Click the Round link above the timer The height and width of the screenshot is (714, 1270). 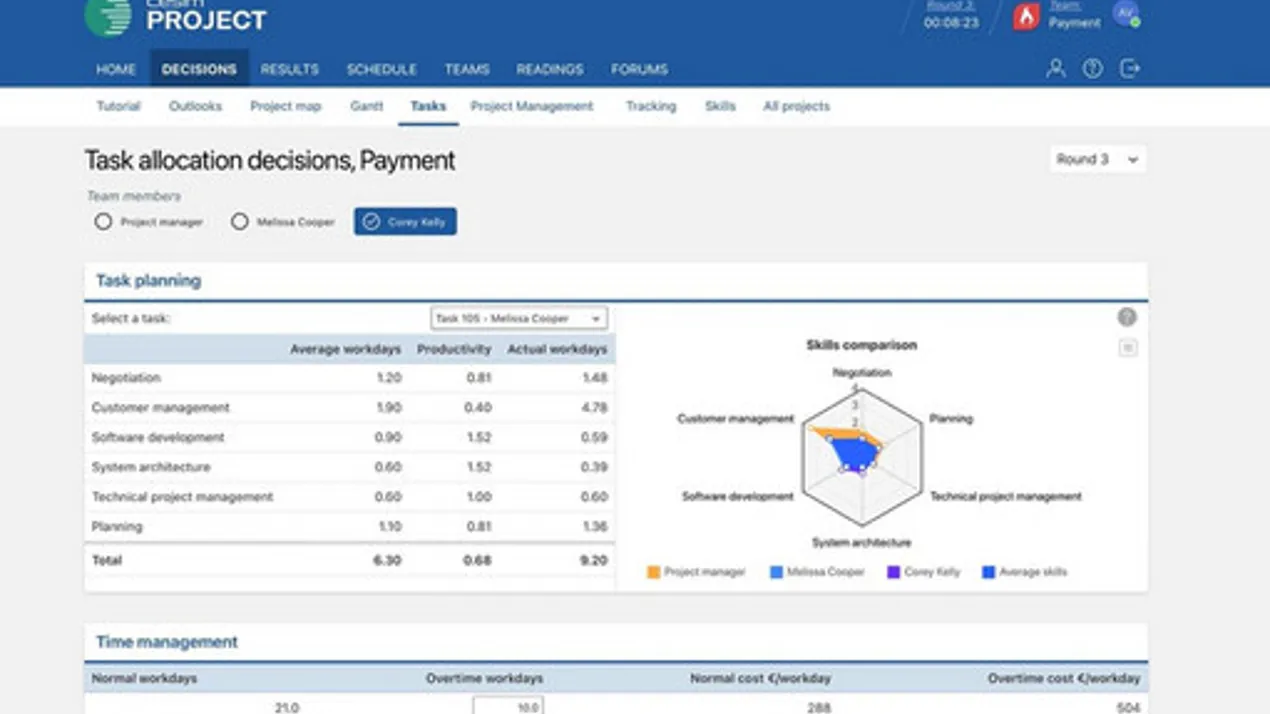tap(949, 5)
